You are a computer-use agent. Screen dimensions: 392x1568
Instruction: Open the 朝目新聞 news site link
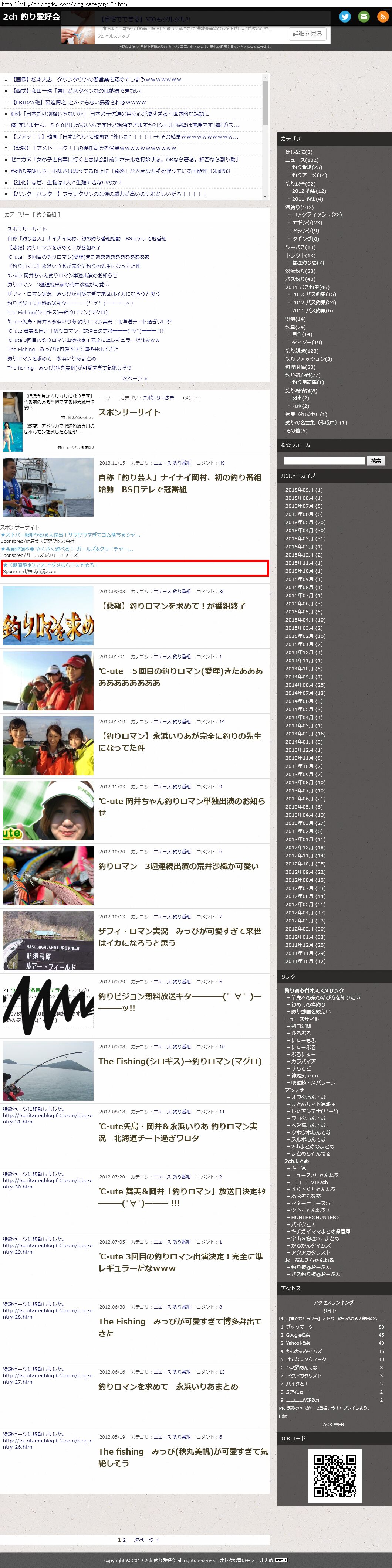point(301,1026)
